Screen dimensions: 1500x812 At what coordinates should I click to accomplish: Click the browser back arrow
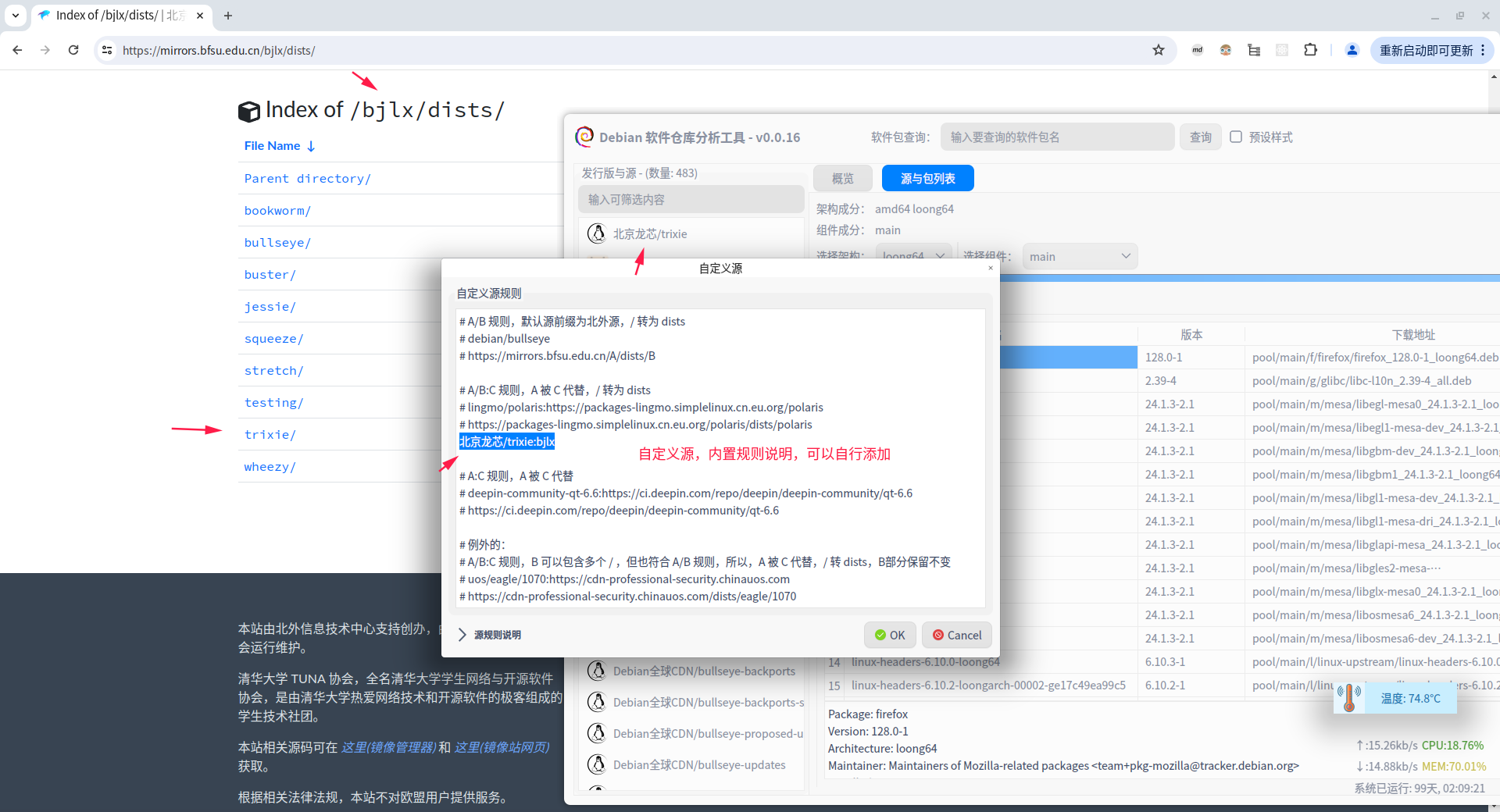17,50
